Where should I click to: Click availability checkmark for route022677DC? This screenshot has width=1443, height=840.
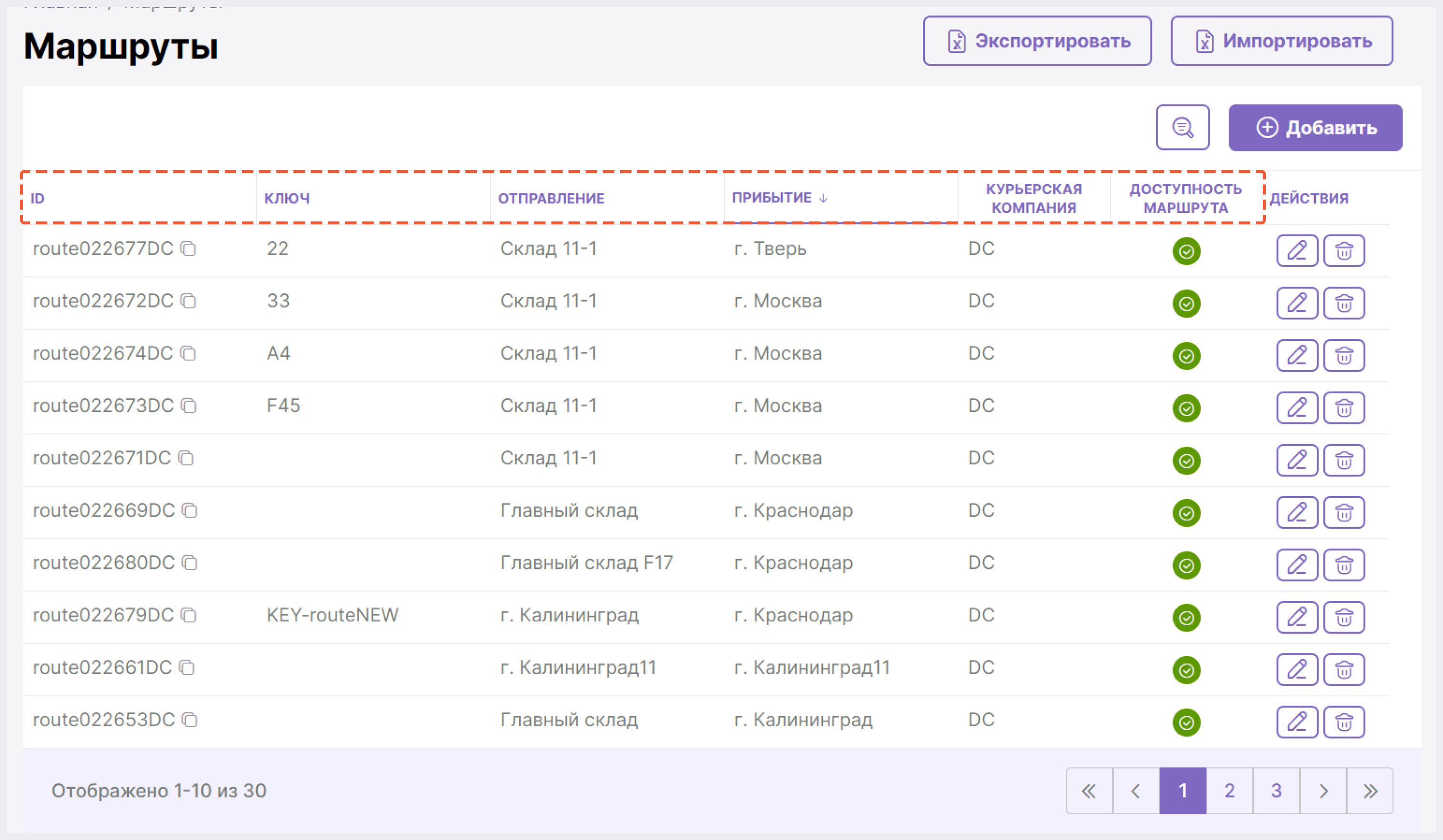click(x=1186, y=251)
